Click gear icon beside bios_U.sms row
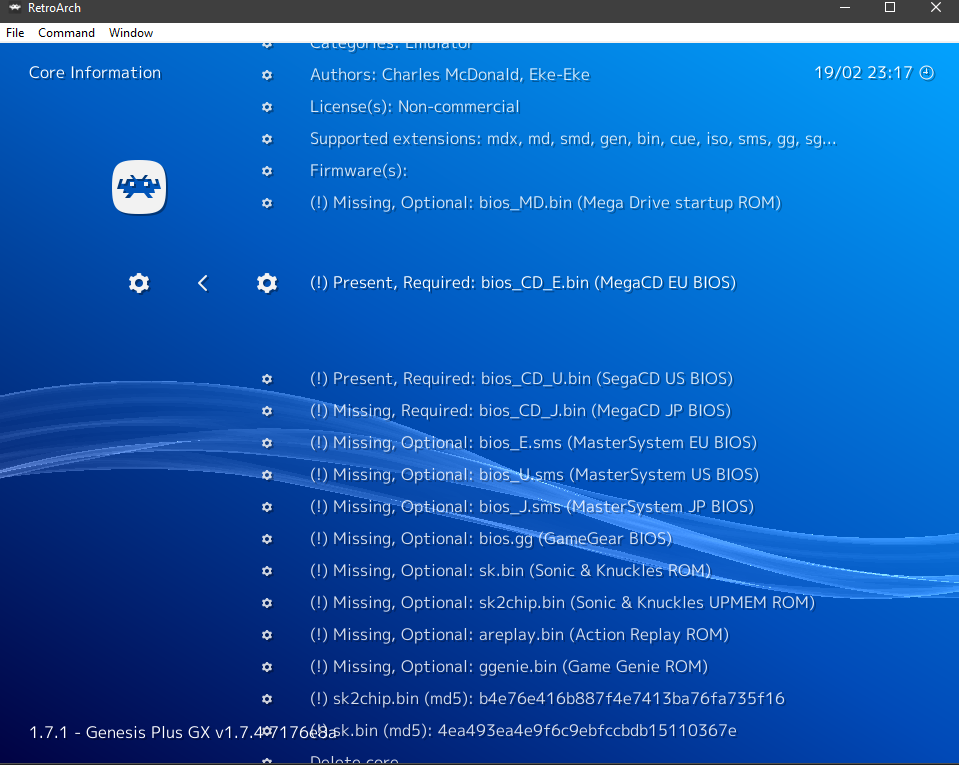This screenshot has width=959, height=765. tap(267, 475)
